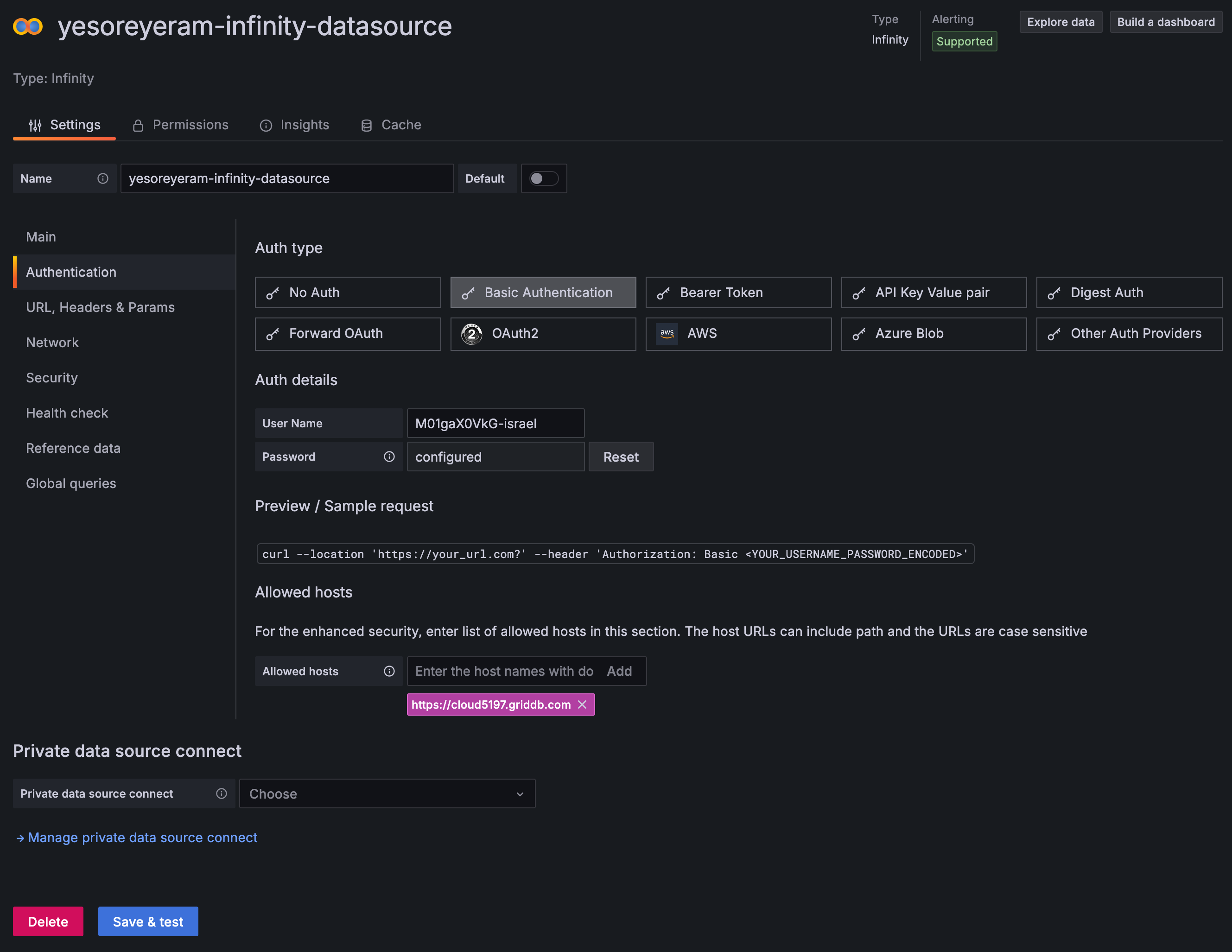Click the Name field info icon
Image resolution: width=1232 pixels, height=952 pixels.
[103, 179]
